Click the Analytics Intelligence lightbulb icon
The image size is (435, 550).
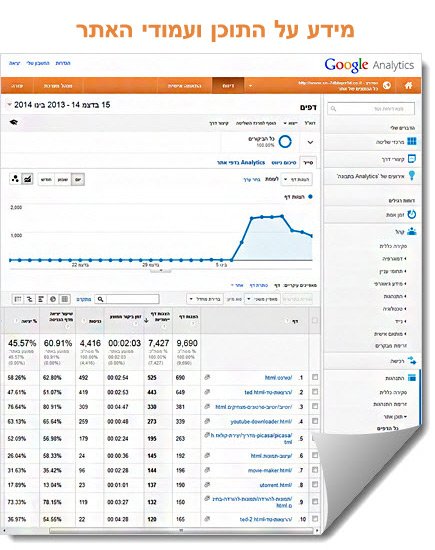point(412,176)
